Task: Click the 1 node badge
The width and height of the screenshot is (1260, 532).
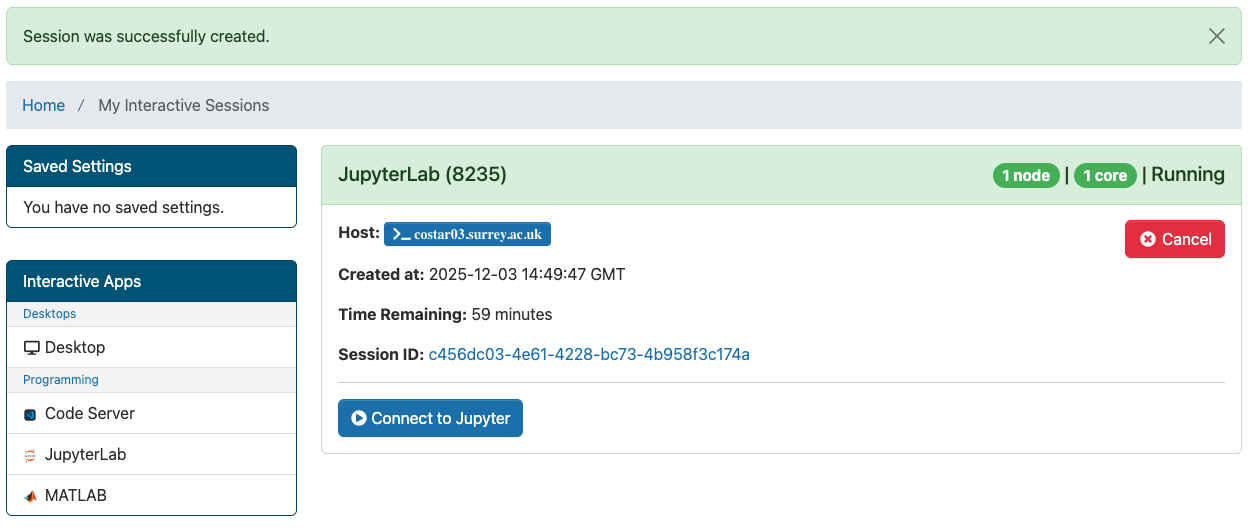Action: click(x=1026, y=175)
